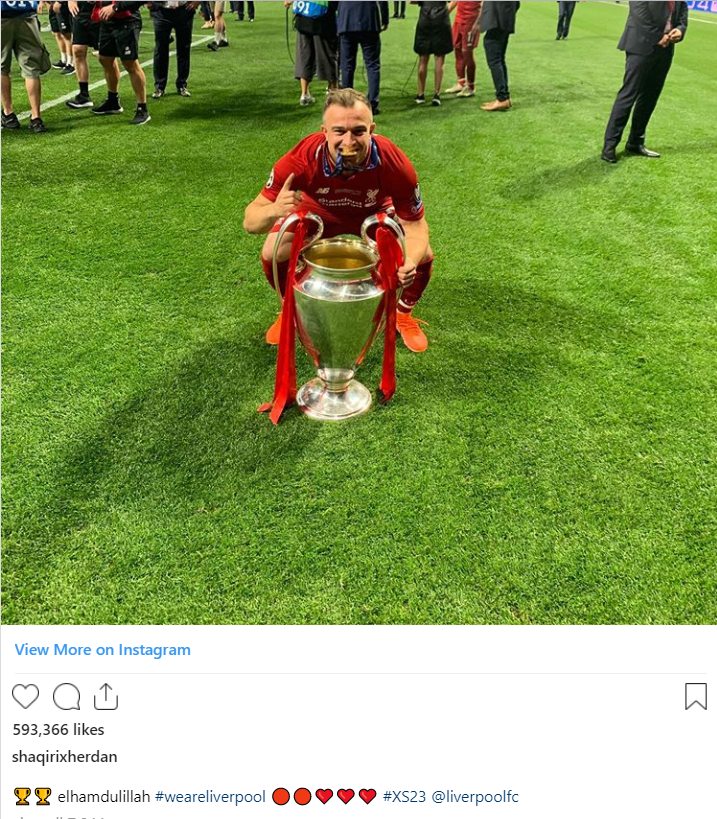Image resolution: width=717 pixels, height=819 pixels.
Task: Click the first red circle emoji
Action: click(281, 797)
